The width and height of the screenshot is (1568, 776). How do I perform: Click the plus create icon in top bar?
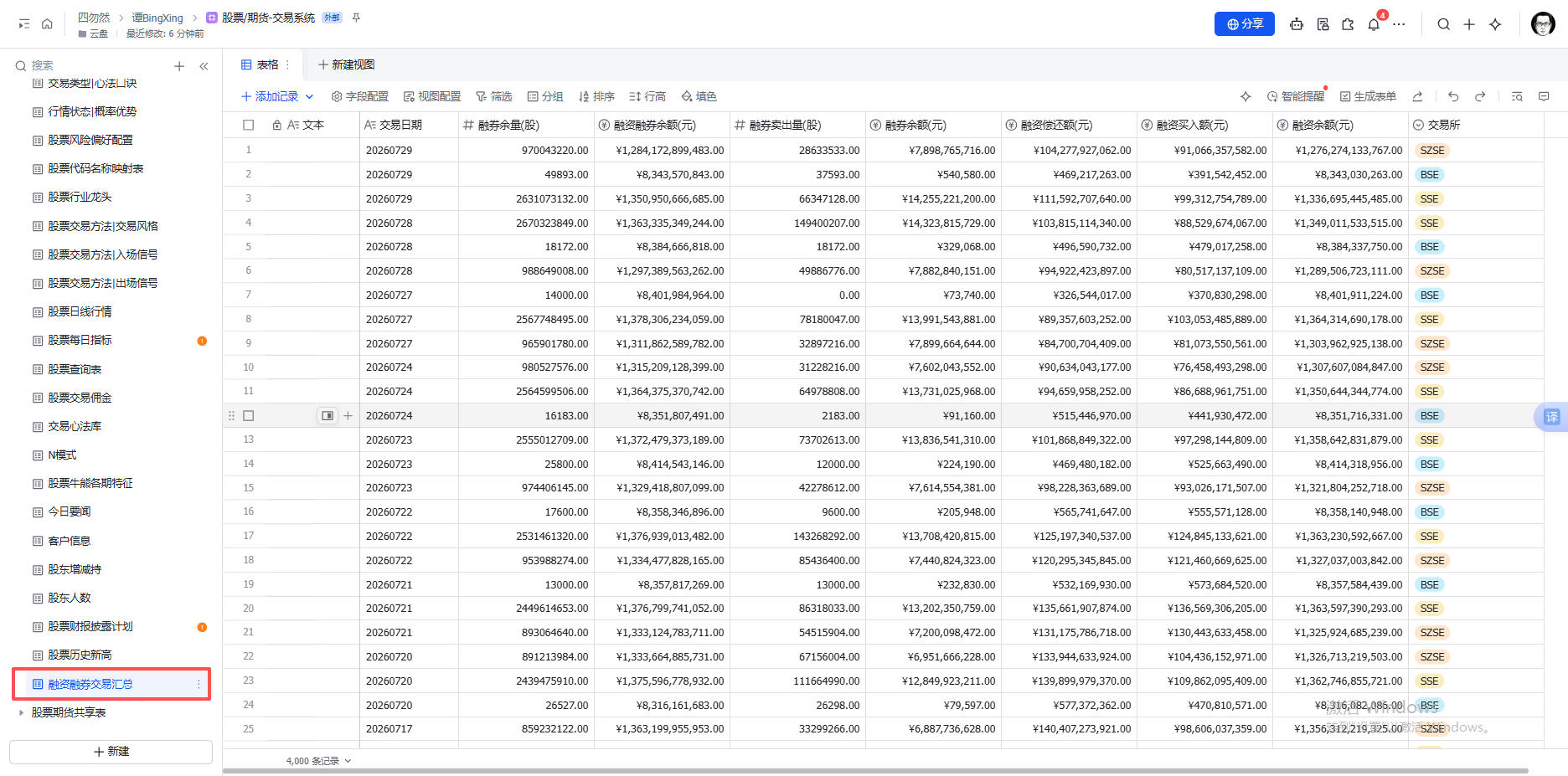click(x=1469, y=24)
